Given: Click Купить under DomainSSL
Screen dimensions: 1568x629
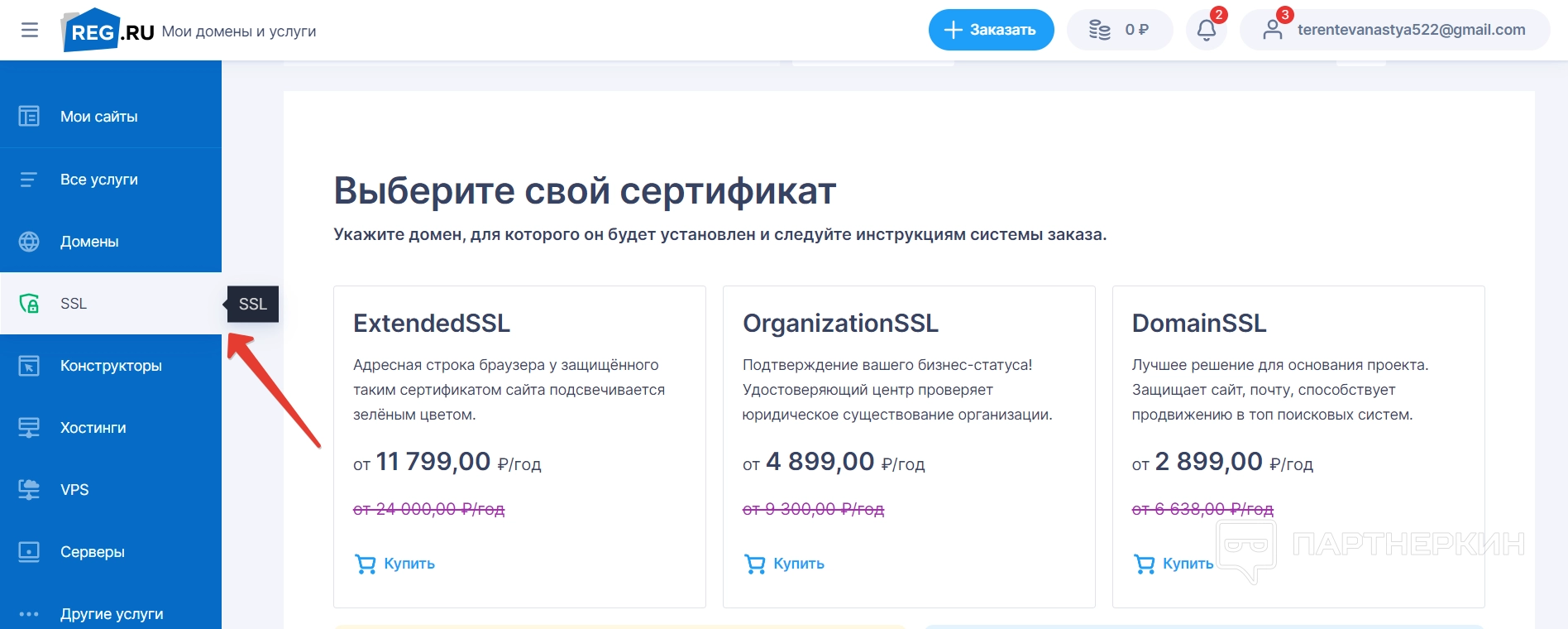Looking at the screenshot, I should pos(1174,564).
